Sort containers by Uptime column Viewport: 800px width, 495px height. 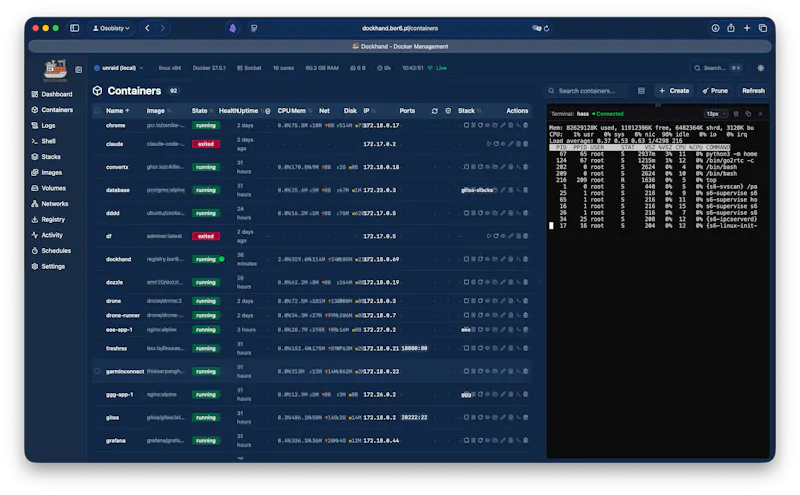(x=251, y=111)
